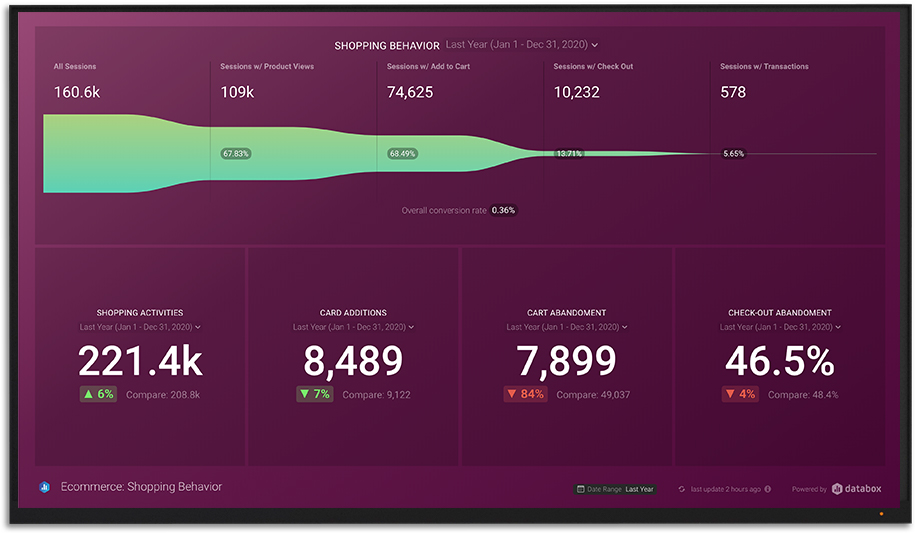Viewport: 915px width, 533px height.
Task: Click the 8,489 Card Additions value
Action: [353, 361]
